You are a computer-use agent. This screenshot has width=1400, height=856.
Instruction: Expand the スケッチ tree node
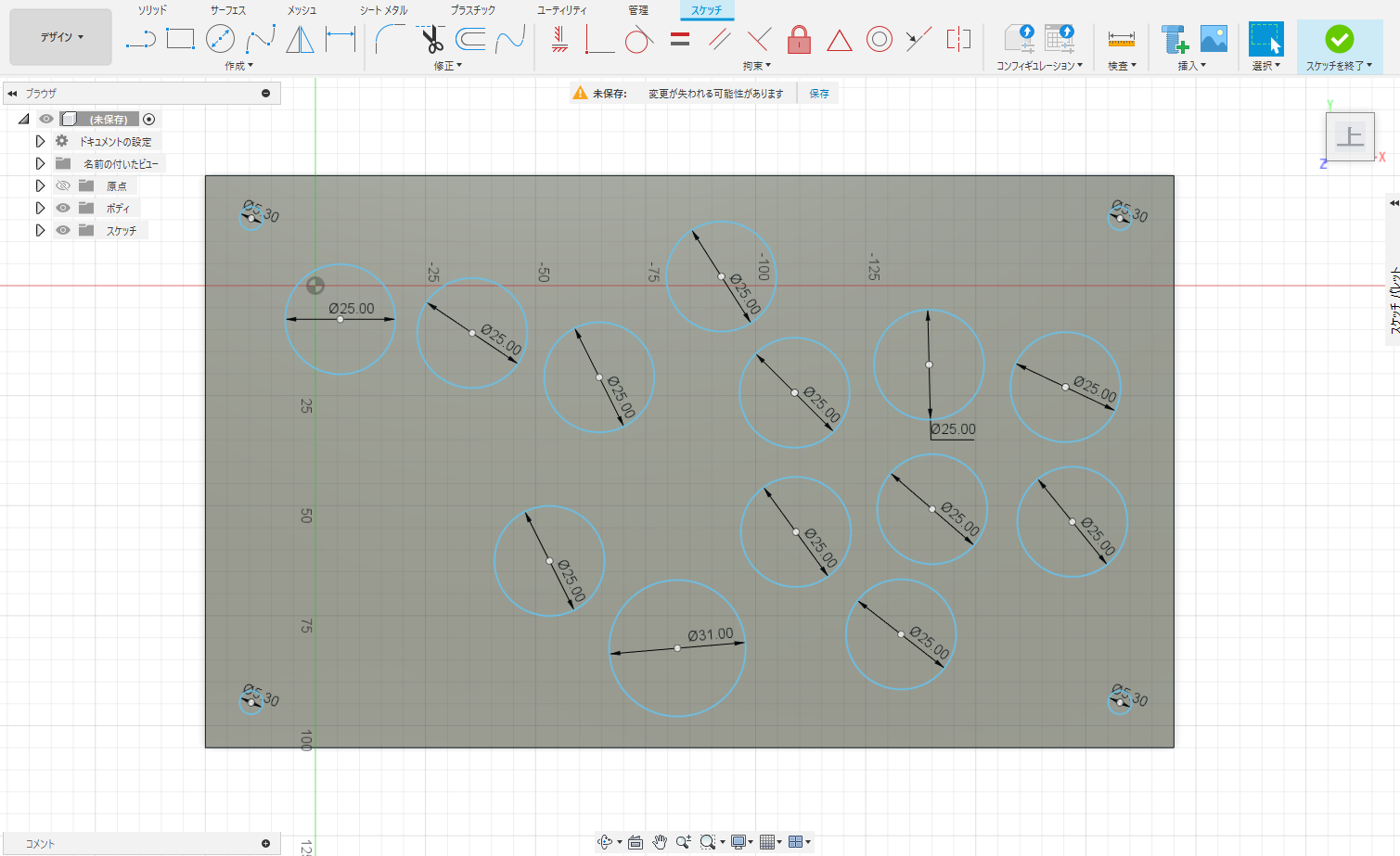pos(40,230)
